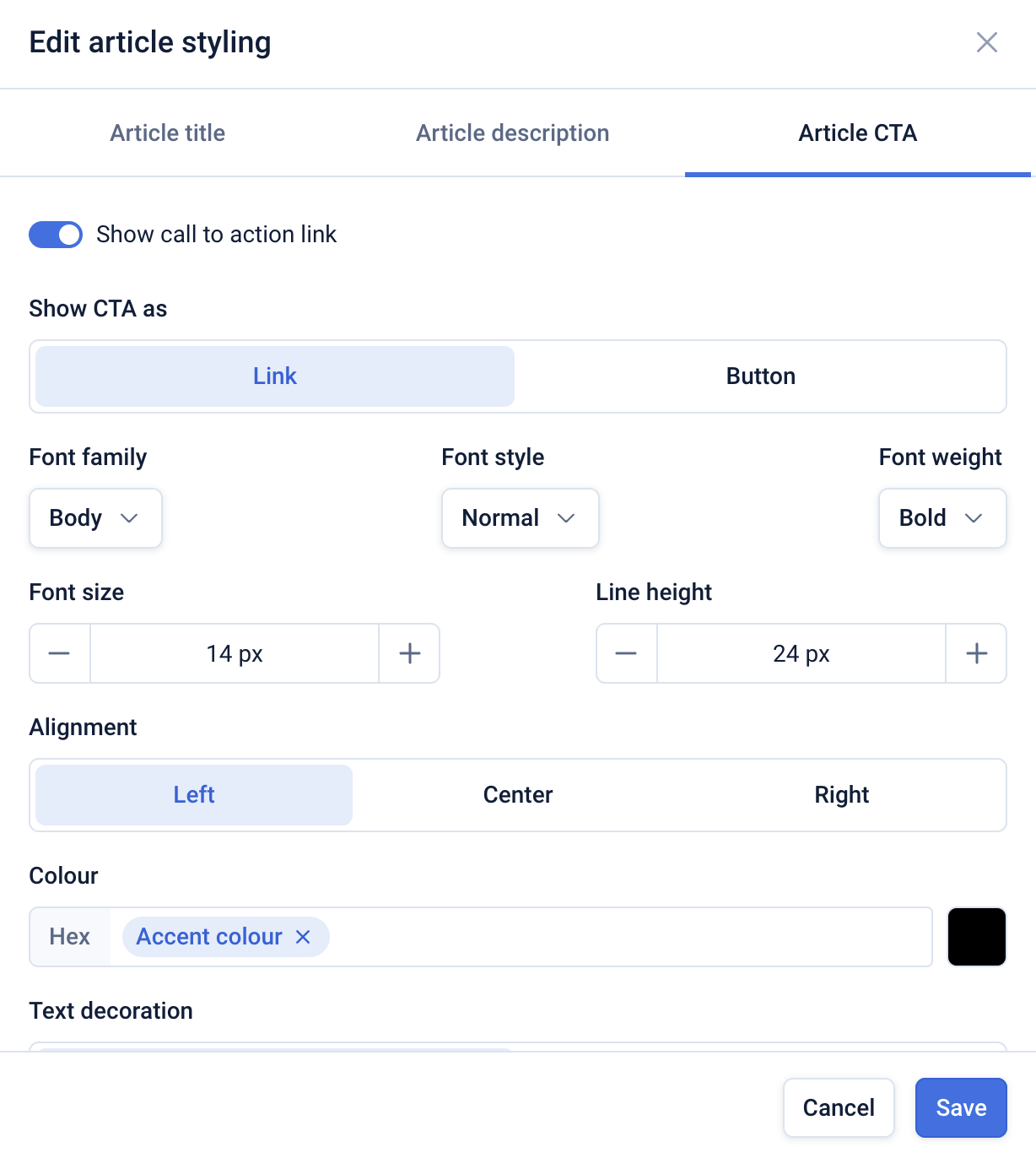This screenshot has height=1158, width=1036.
Task: Click the Cancel button
Action: coord(839,1107)
